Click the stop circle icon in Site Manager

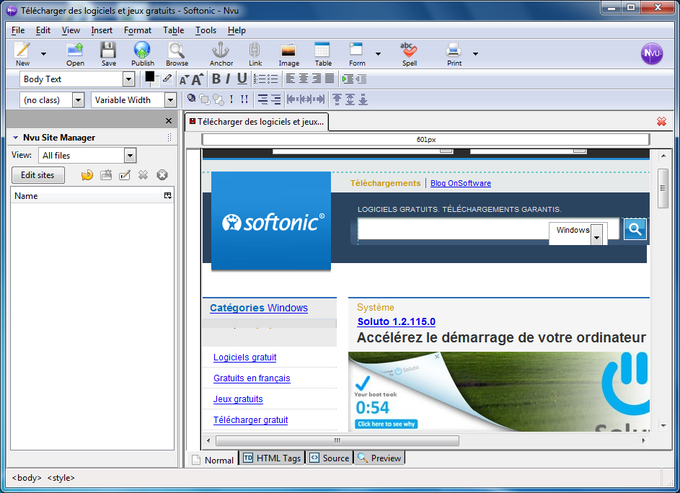162,175
